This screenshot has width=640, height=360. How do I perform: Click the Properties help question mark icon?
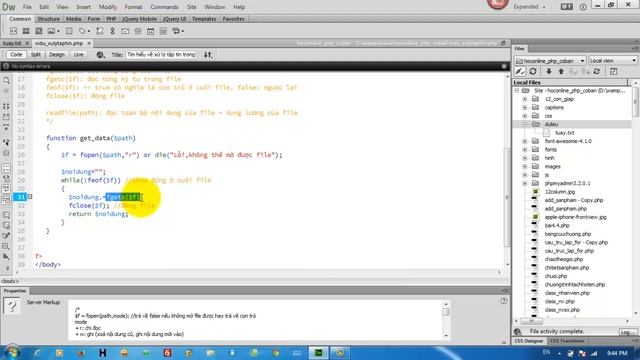(504, 301)
